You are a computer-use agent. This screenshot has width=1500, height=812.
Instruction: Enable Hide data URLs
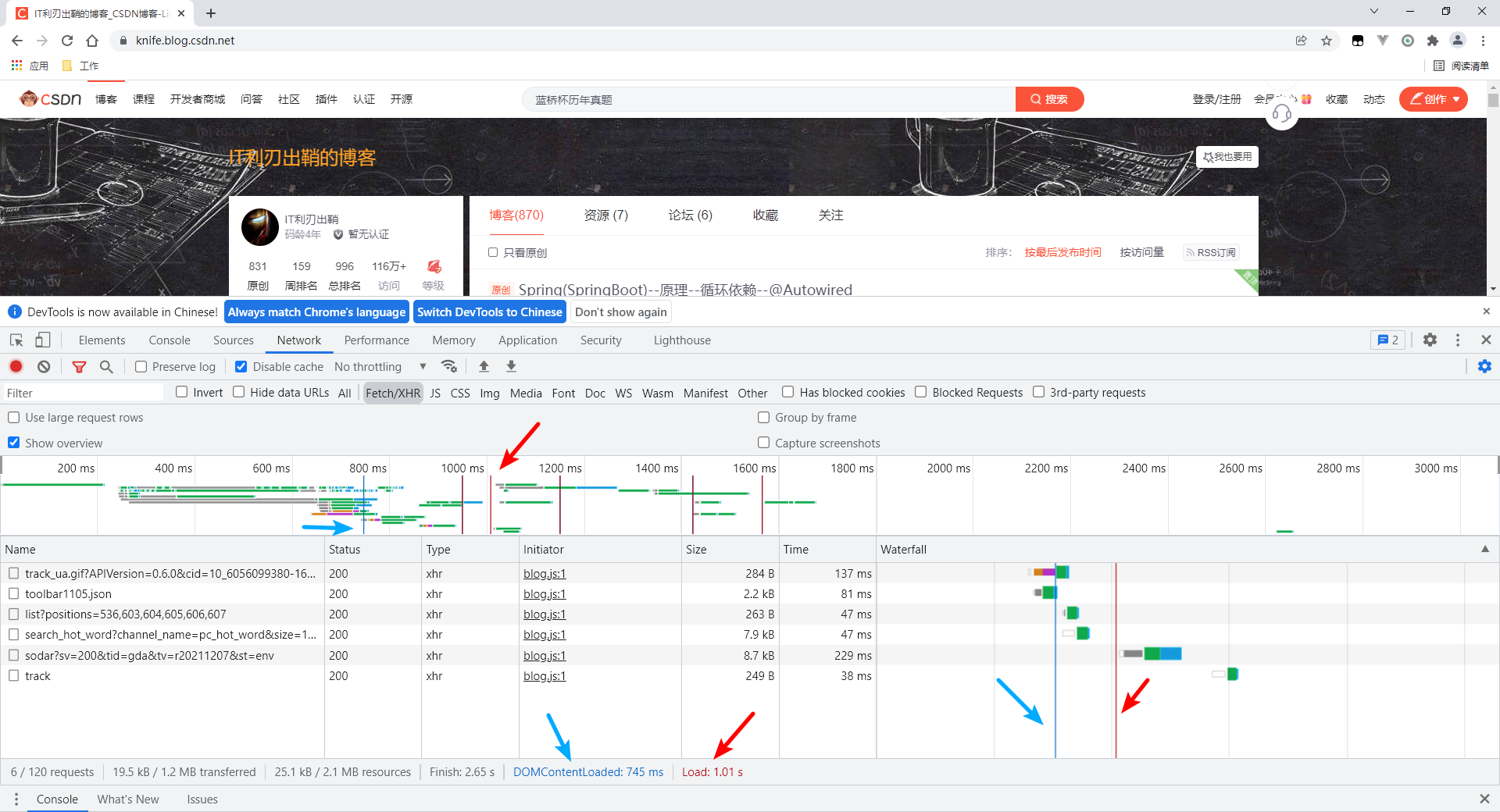coord(239,392)
